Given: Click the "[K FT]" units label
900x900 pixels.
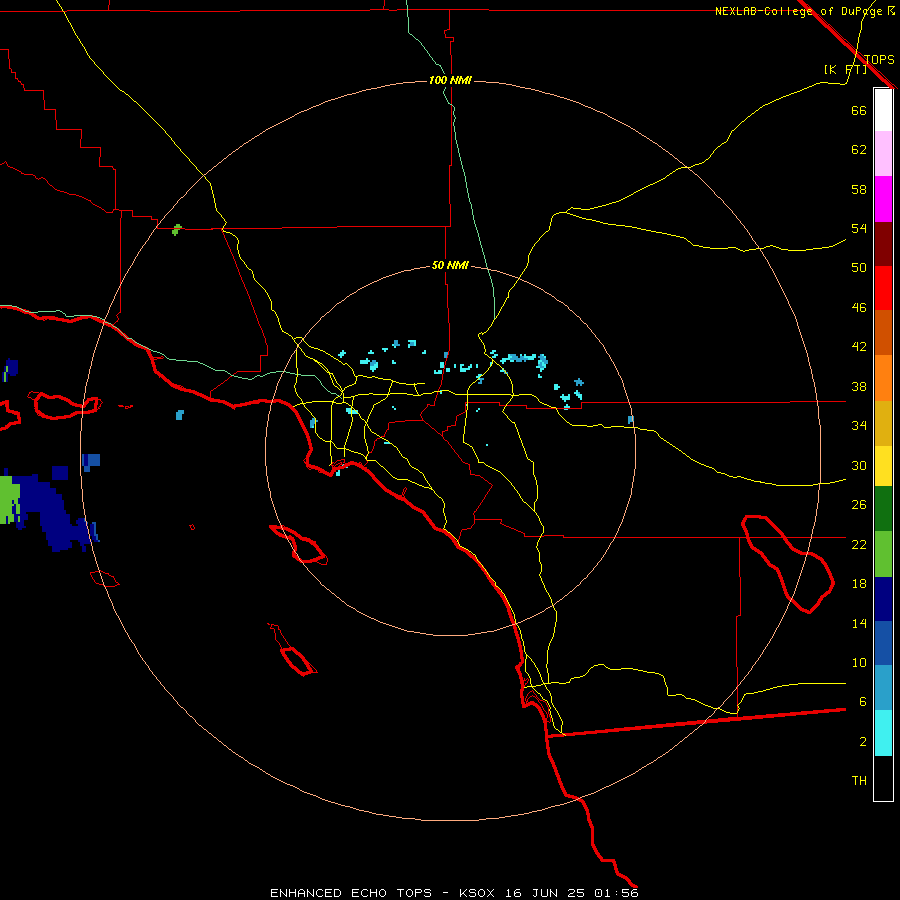Looking at the screenshot, I should pyautogui.click(x=845, y=70).
